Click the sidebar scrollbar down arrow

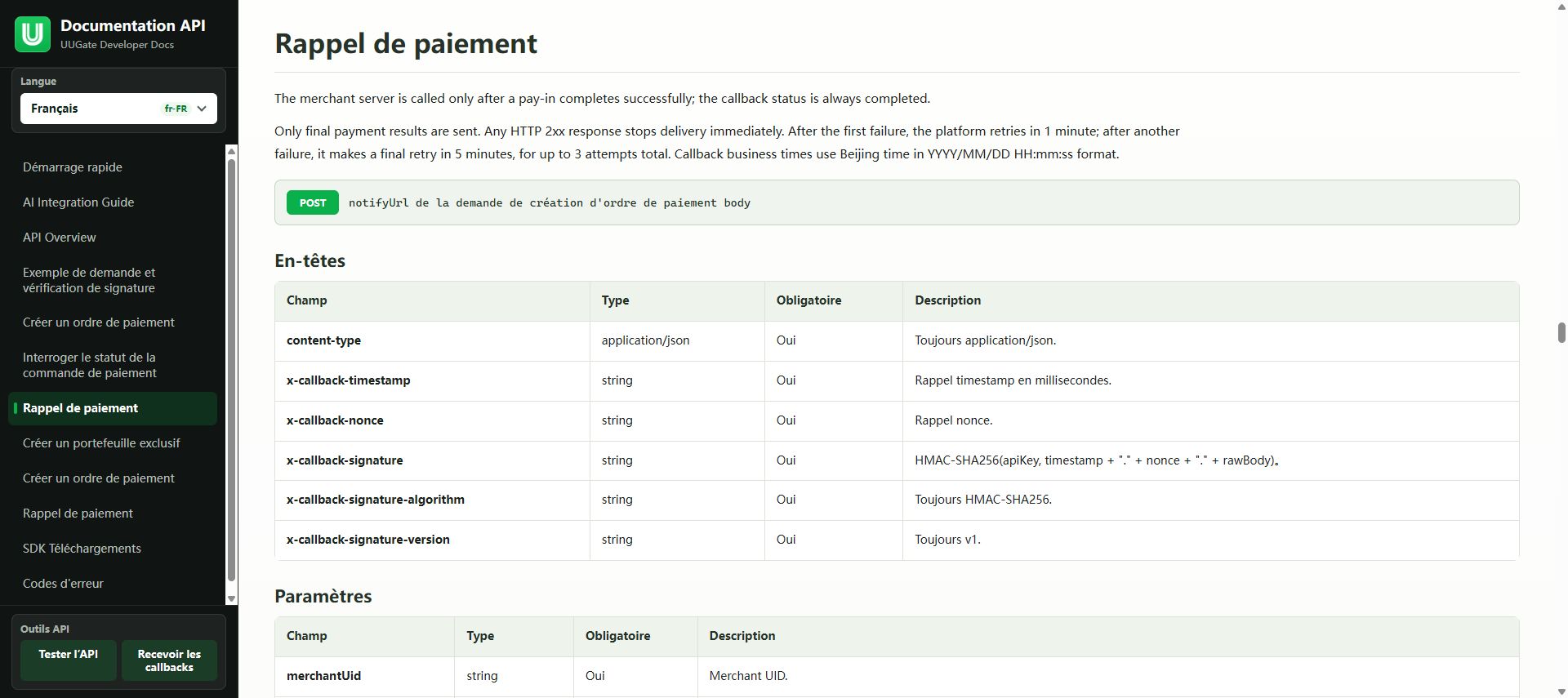click(231, 598)
